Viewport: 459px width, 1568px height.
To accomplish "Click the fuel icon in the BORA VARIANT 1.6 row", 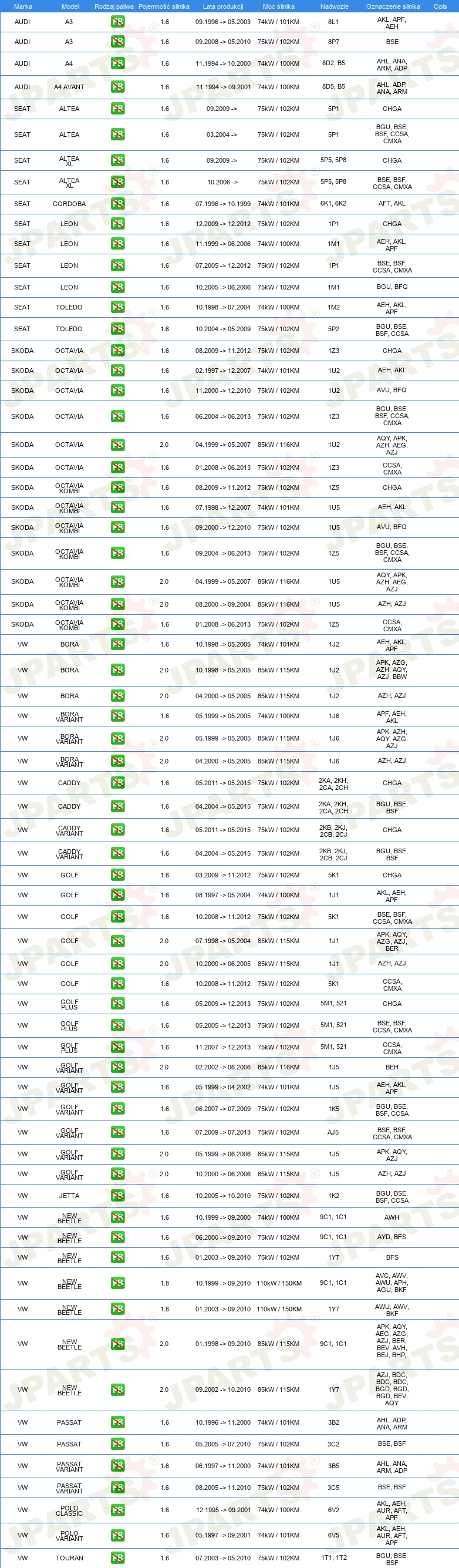I will tap(117, 716).
